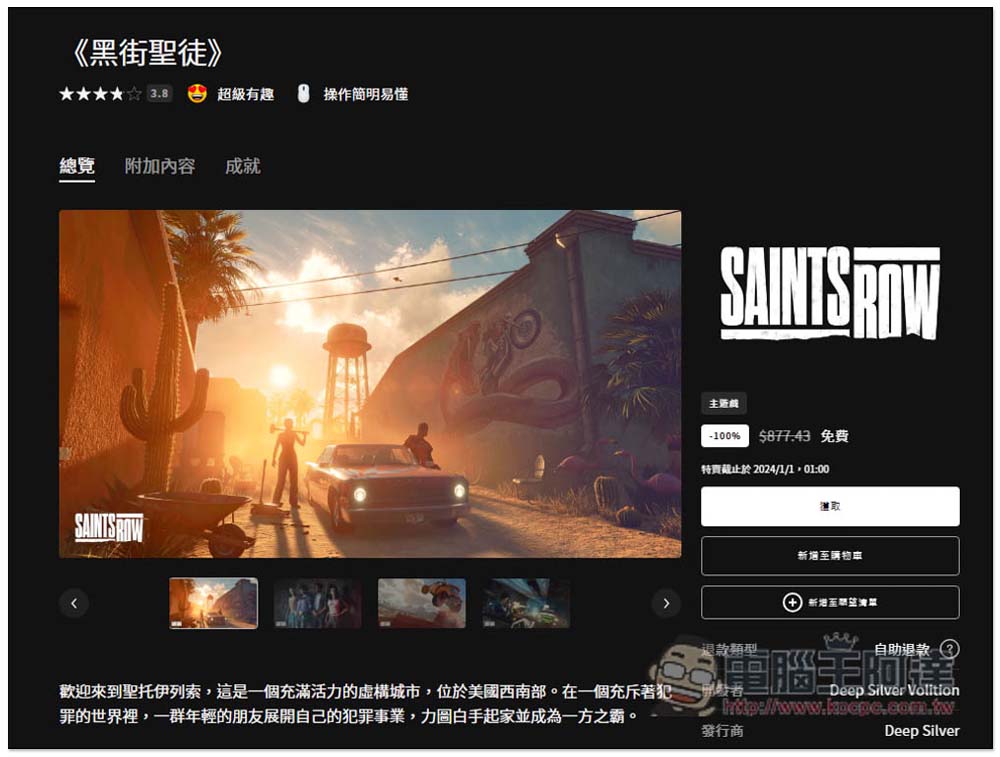The image size is (1000, 757).
Task: Click the 超級有趣 label
Action: 246,94
